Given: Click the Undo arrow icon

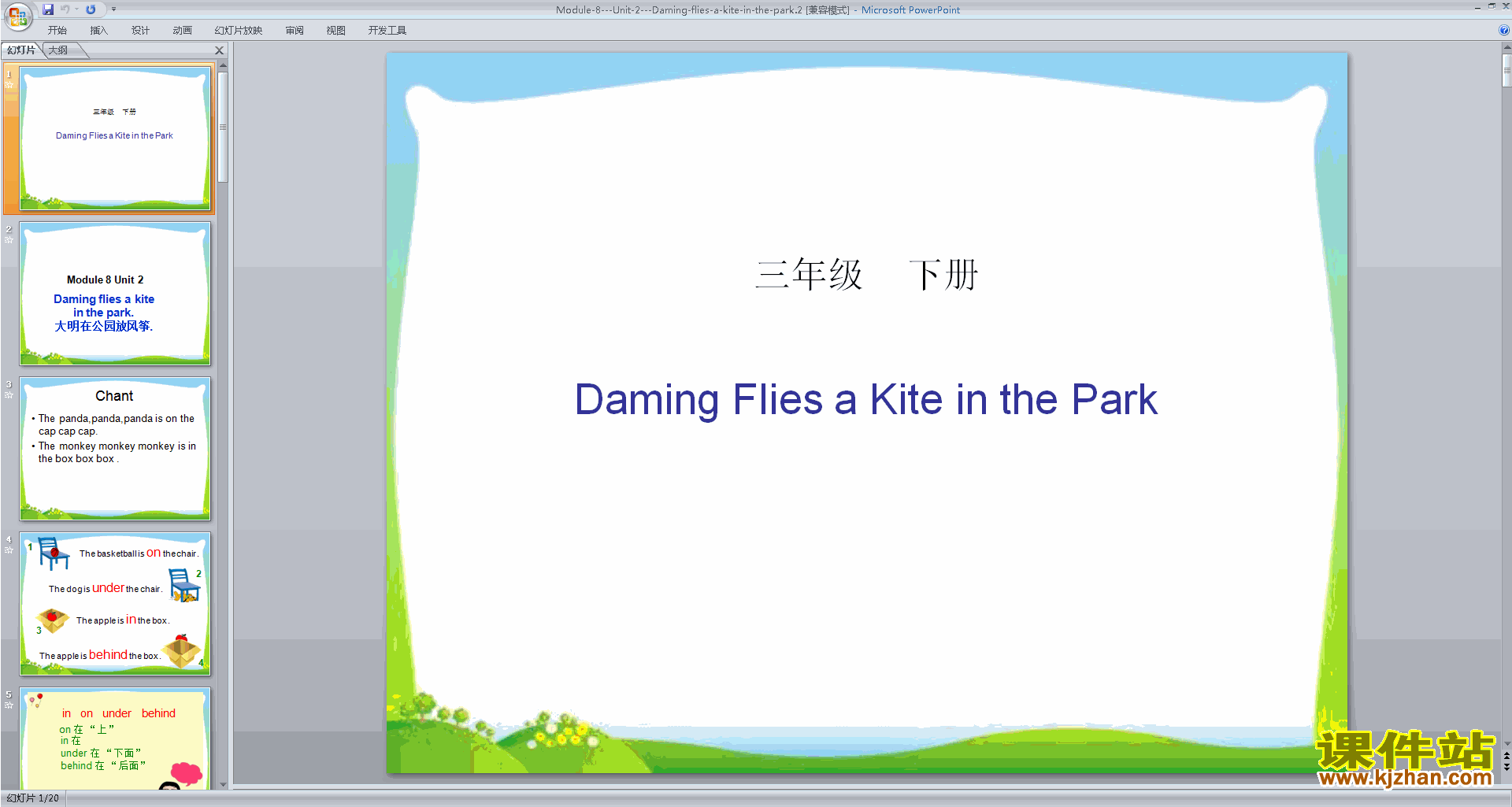Looking at the screenshot, I should (x=65, y=9).
